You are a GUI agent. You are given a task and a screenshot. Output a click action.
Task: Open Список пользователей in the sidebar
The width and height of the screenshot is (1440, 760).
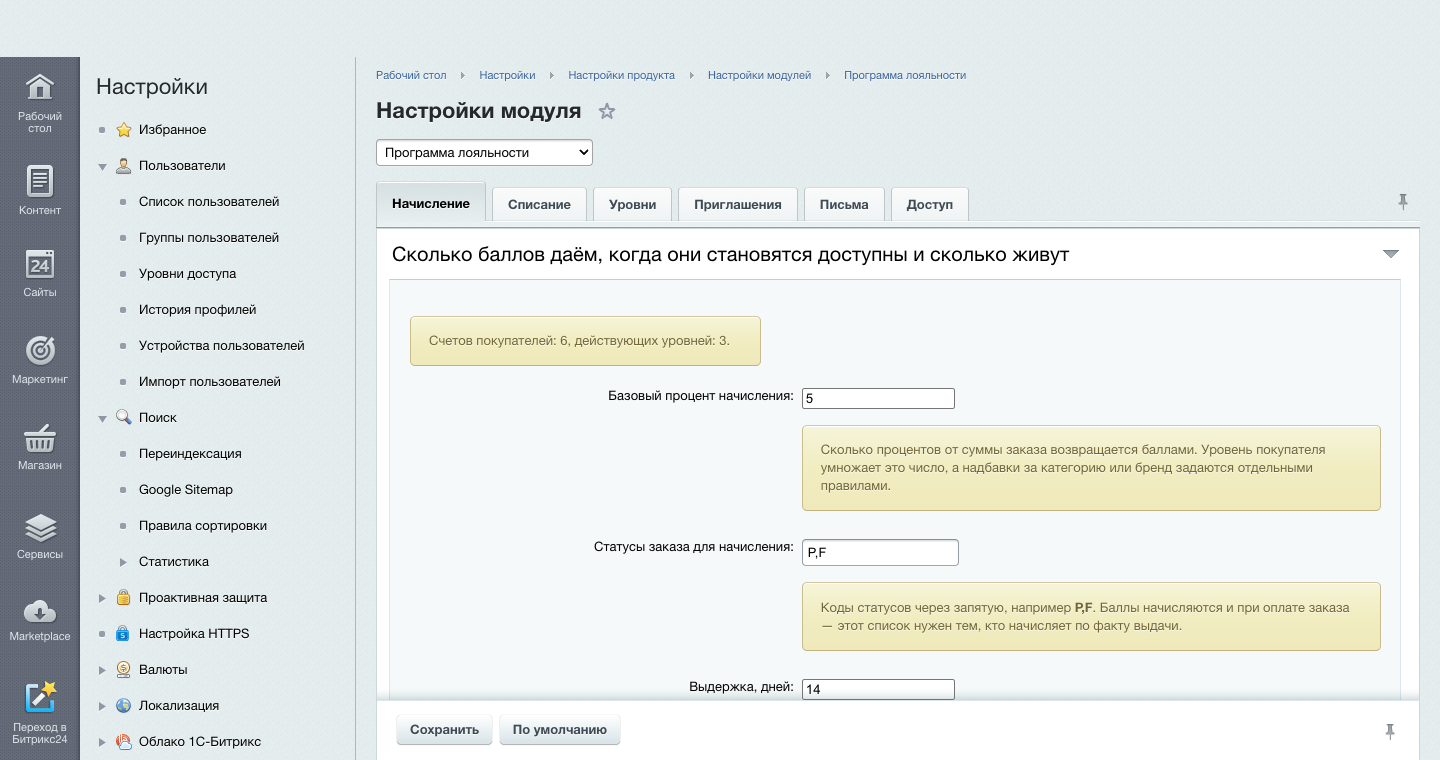point(209,202)
